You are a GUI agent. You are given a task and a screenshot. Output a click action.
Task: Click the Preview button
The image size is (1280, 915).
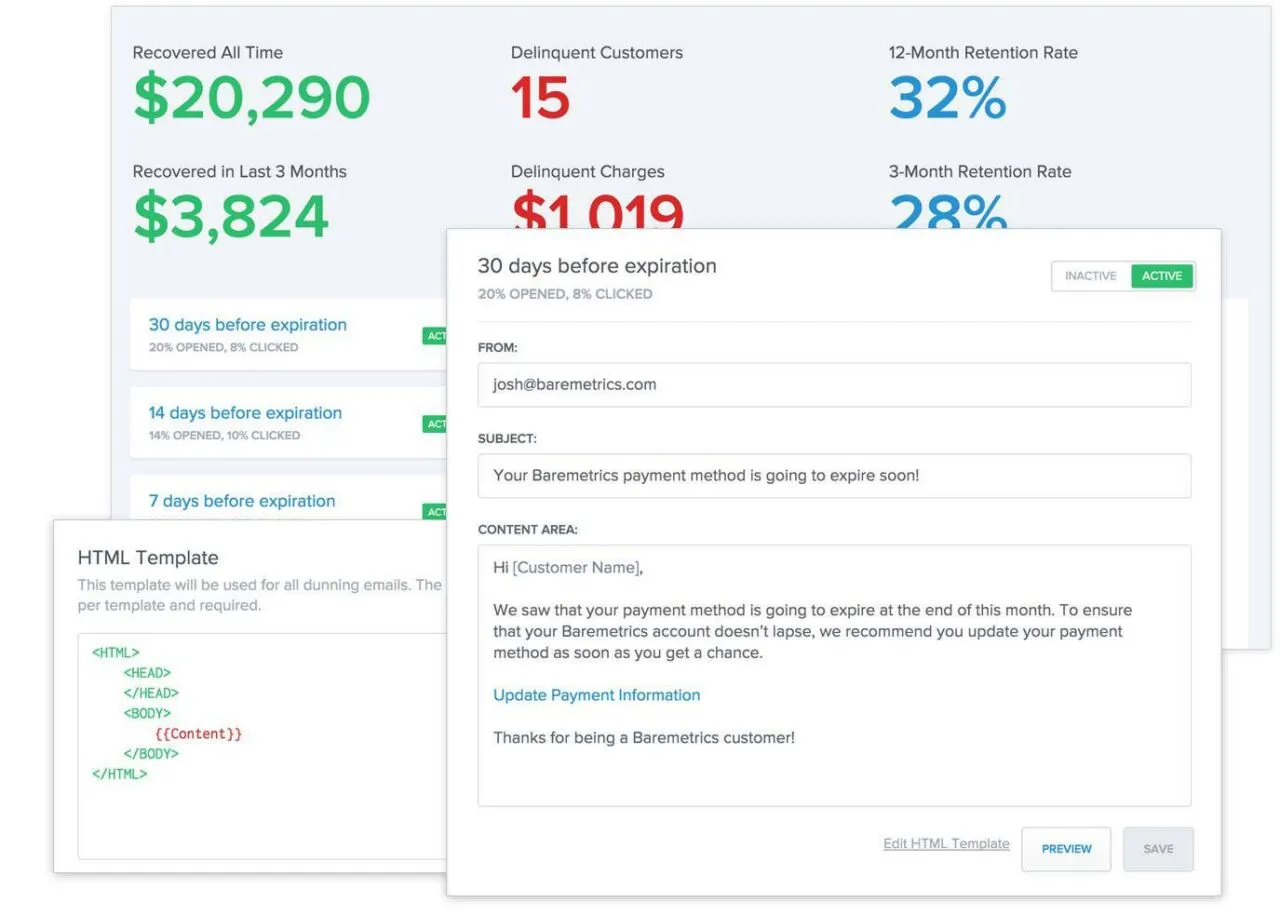point(1066,849)
